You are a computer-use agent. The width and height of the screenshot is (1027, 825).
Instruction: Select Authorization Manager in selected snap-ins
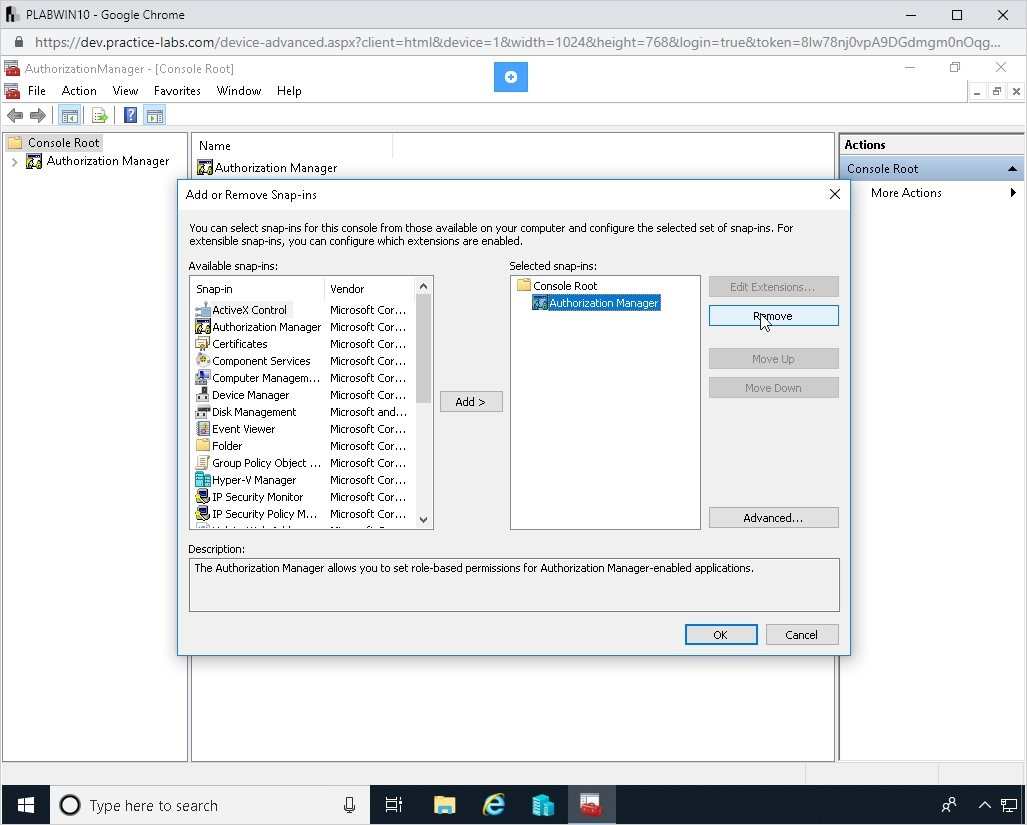pyautogui.click(x=596, y=303)
